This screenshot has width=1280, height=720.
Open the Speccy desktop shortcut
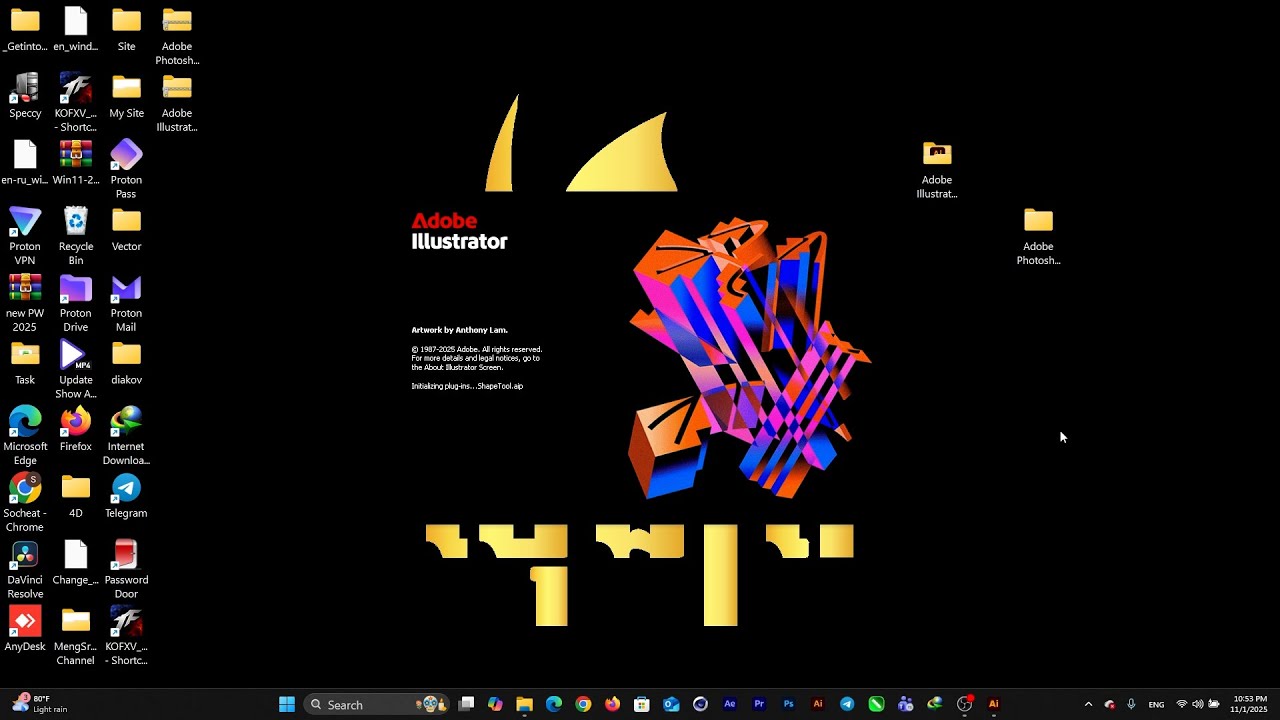click(25, 96)
